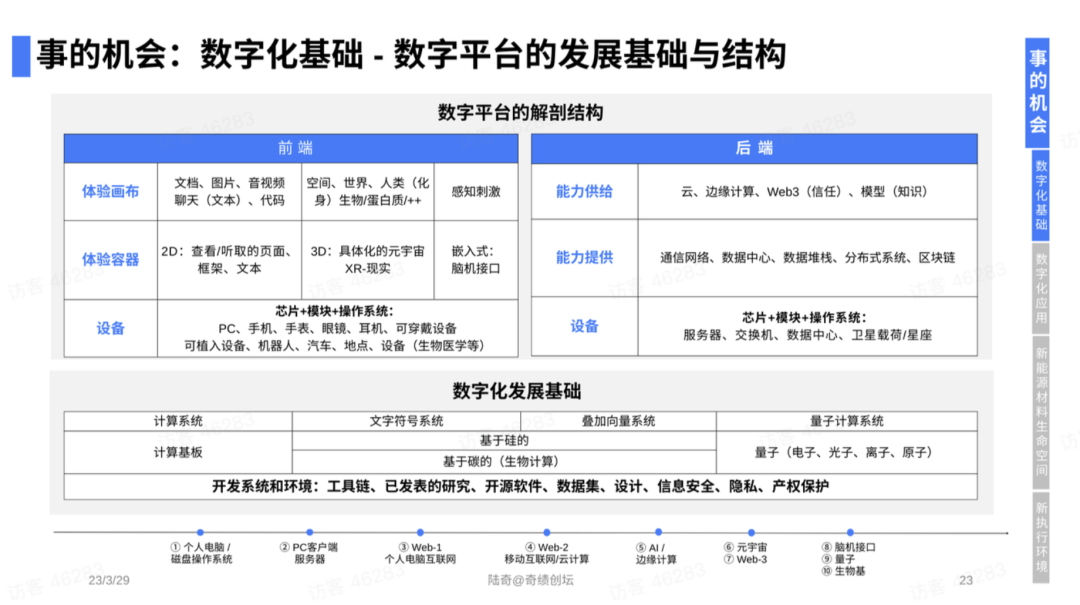The width and height of the screenshot is (1080, 605).
Task: Select the Web-2 移动互联网 timeline dot
Action: click(545, 533)
